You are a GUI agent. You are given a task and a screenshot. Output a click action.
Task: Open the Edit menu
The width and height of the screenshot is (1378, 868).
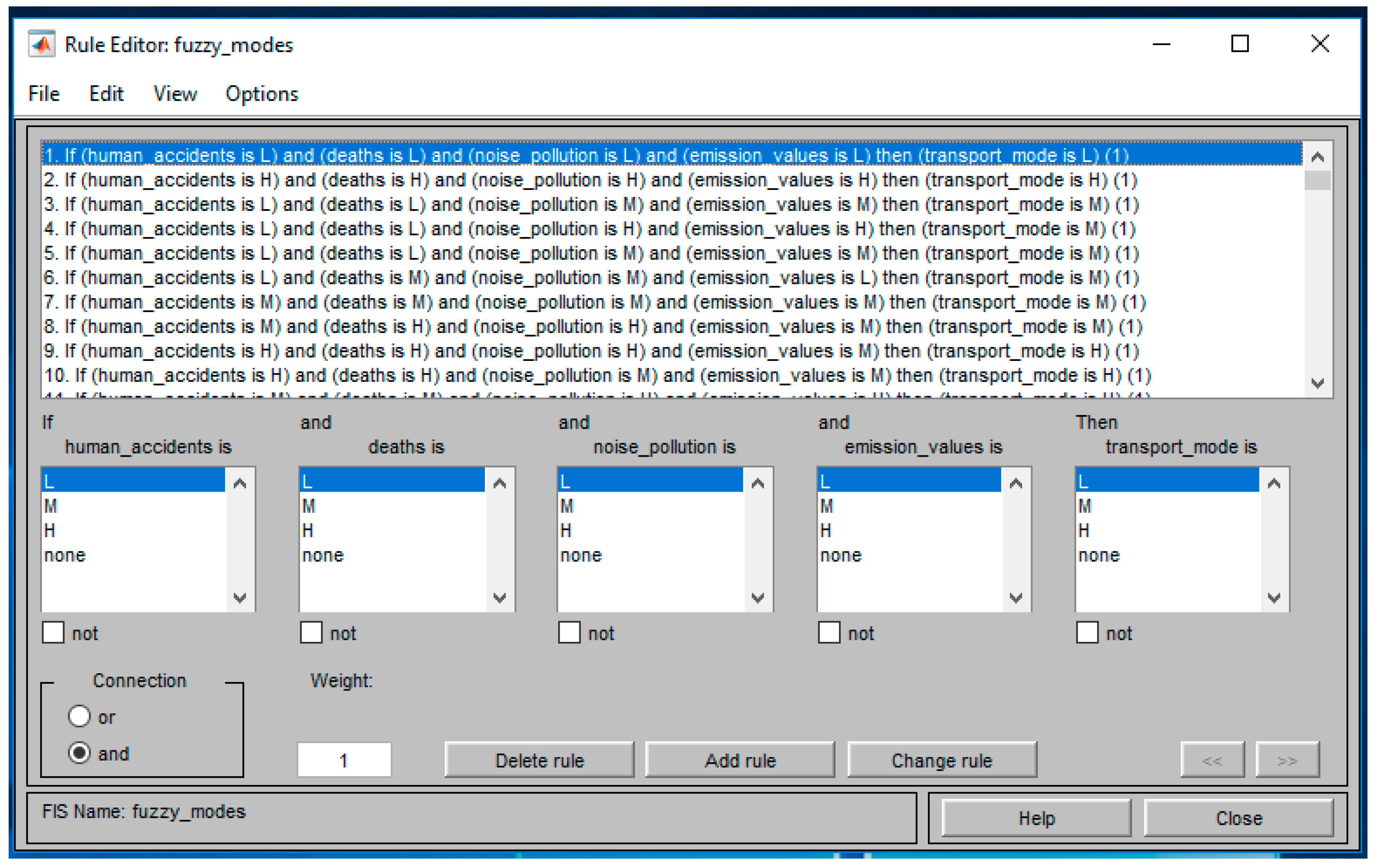point(106,94)
